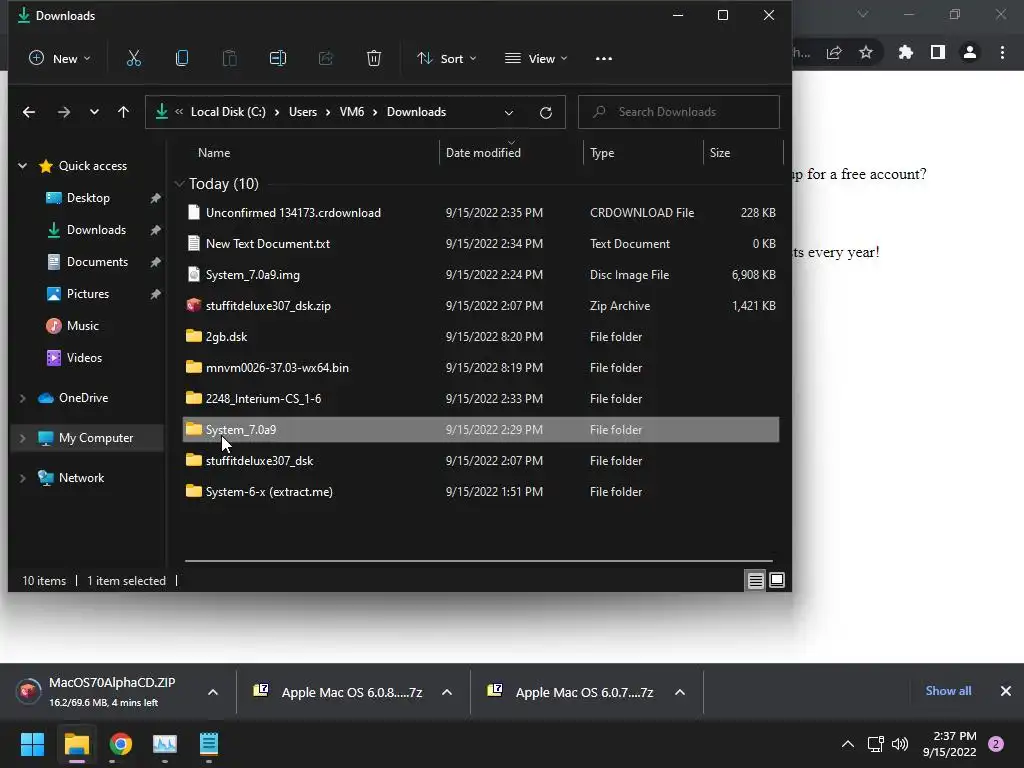Open the Sort dropdown menu
The width and height of the screenshot is (1024, 768).
[x=447, y=58]
